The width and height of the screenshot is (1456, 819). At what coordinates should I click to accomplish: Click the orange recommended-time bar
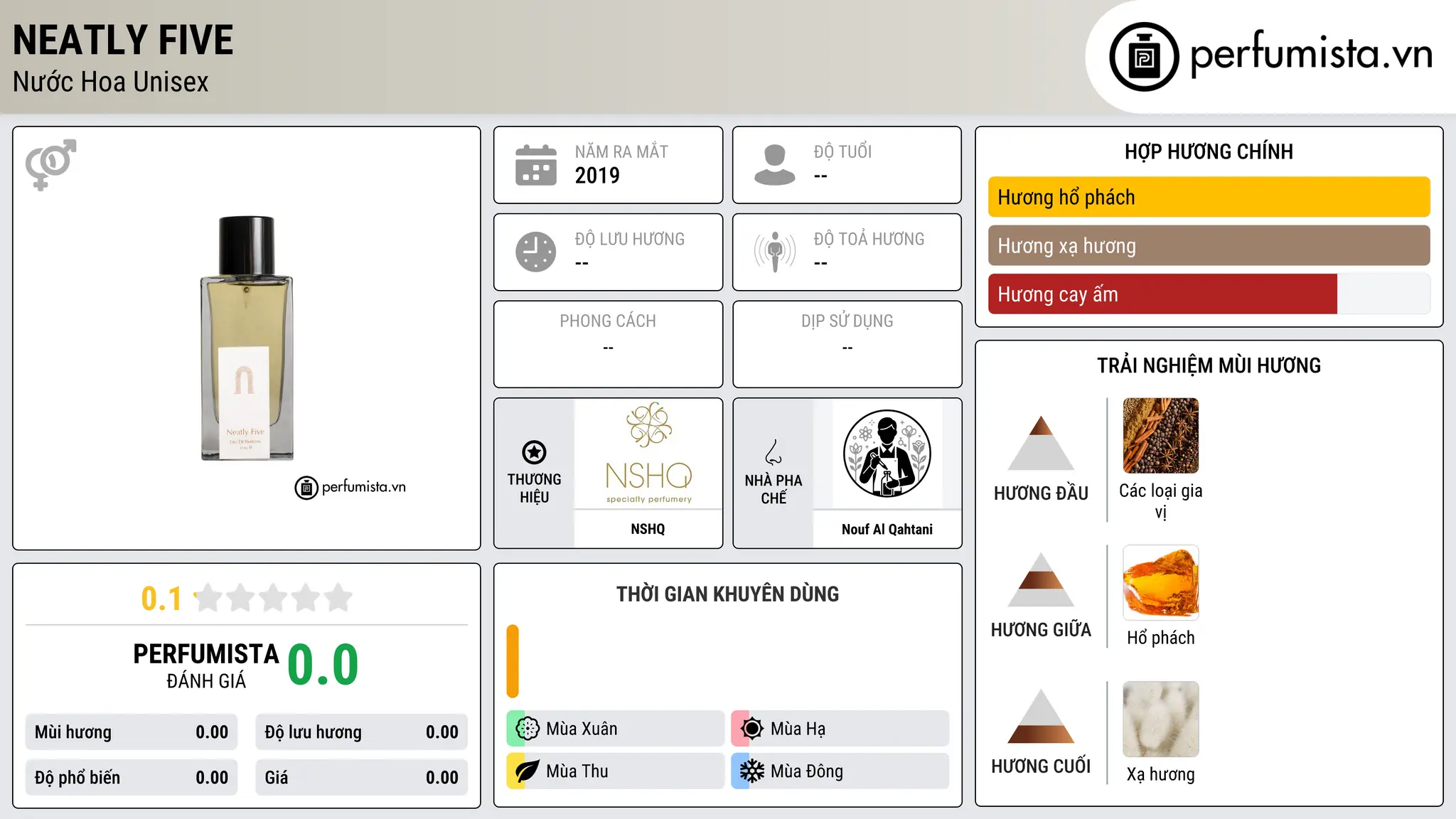[x=513, y=661]
